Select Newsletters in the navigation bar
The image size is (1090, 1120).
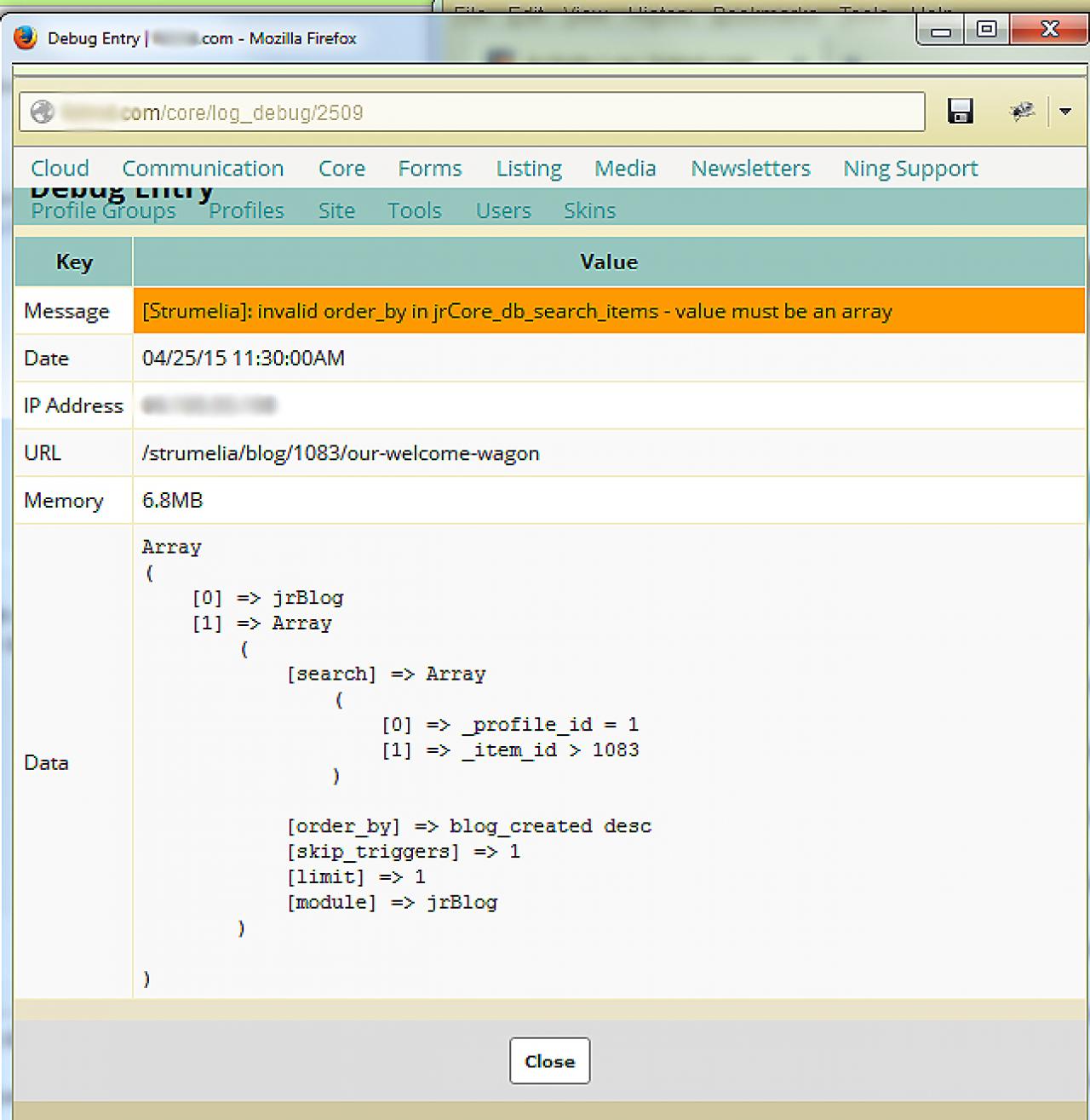(x=750, y=169)
